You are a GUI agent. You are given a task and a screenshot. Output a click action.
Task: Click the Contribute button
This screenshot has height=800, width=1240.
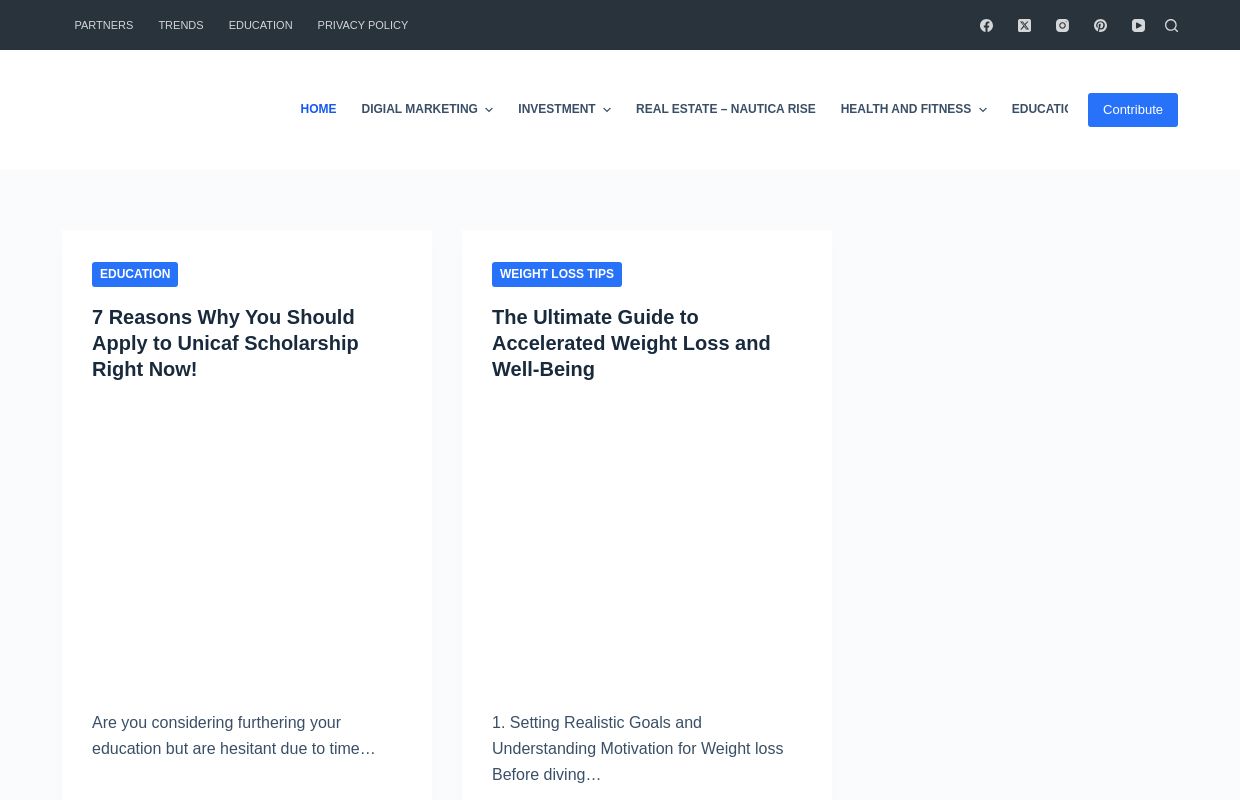pos(1132,110)
